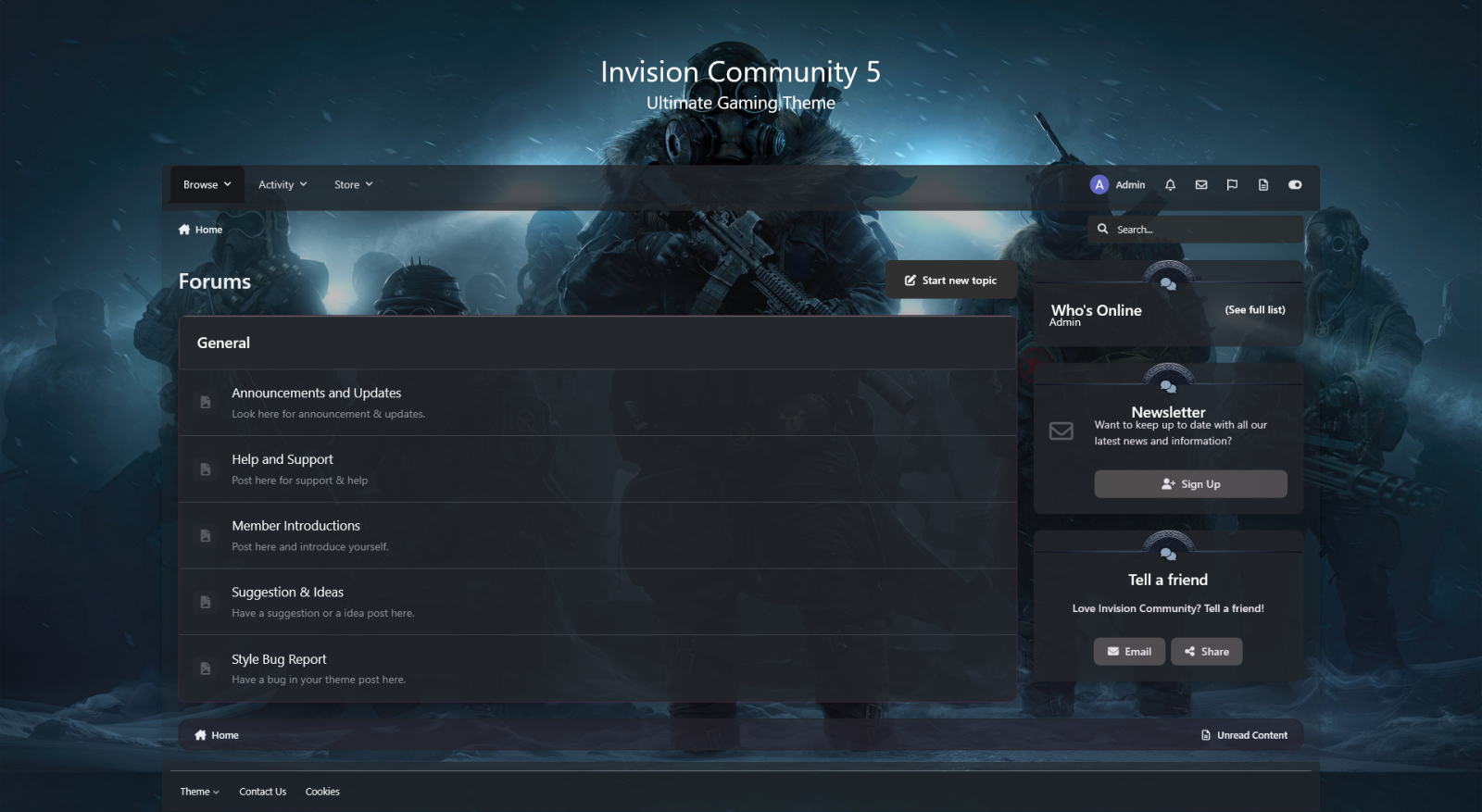This screenshot has width=1482, height=812.
Task: Click the Tell a friend chat bubble icon
Action: click(x=1168, y=554)
